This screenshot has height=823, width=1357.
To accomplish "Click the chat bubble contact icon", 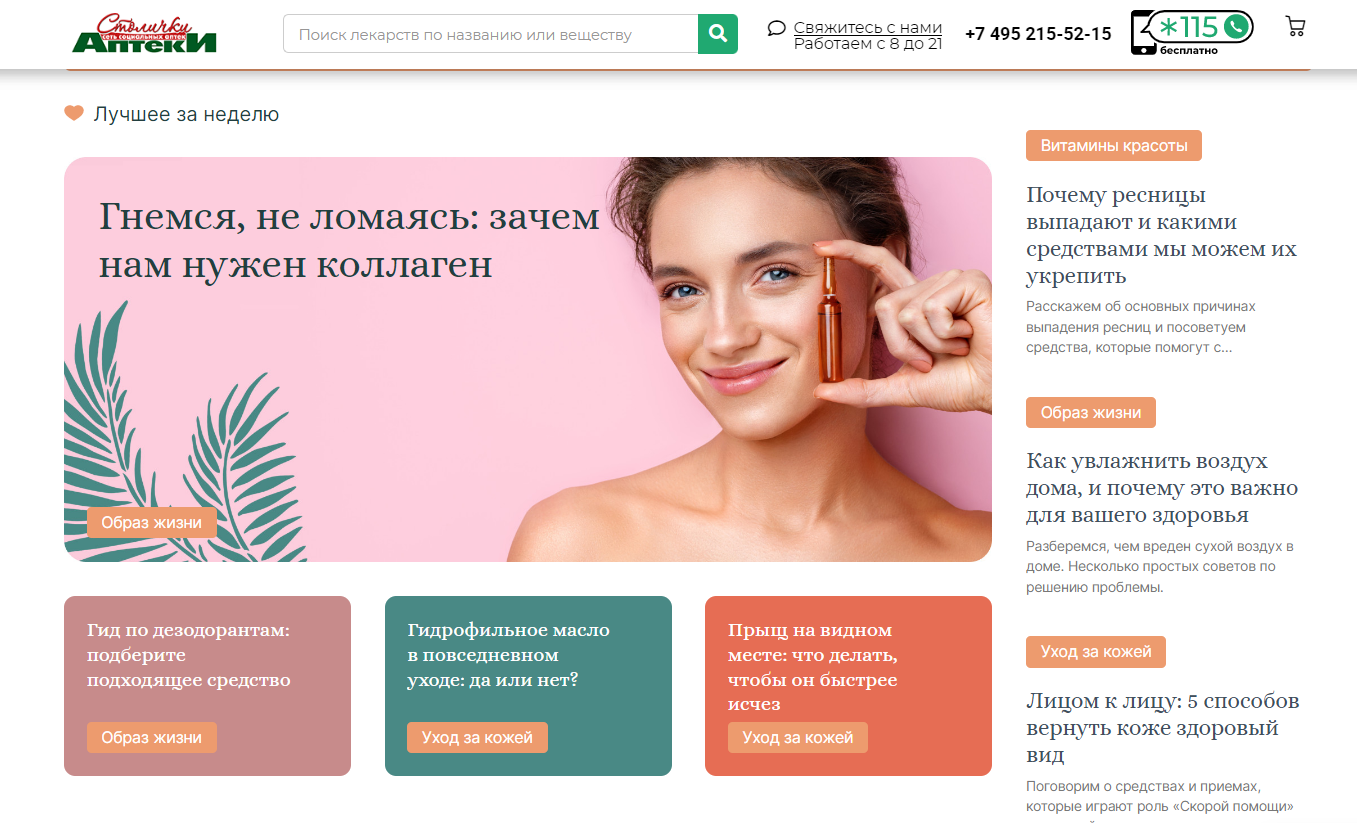I will [777, 28].
